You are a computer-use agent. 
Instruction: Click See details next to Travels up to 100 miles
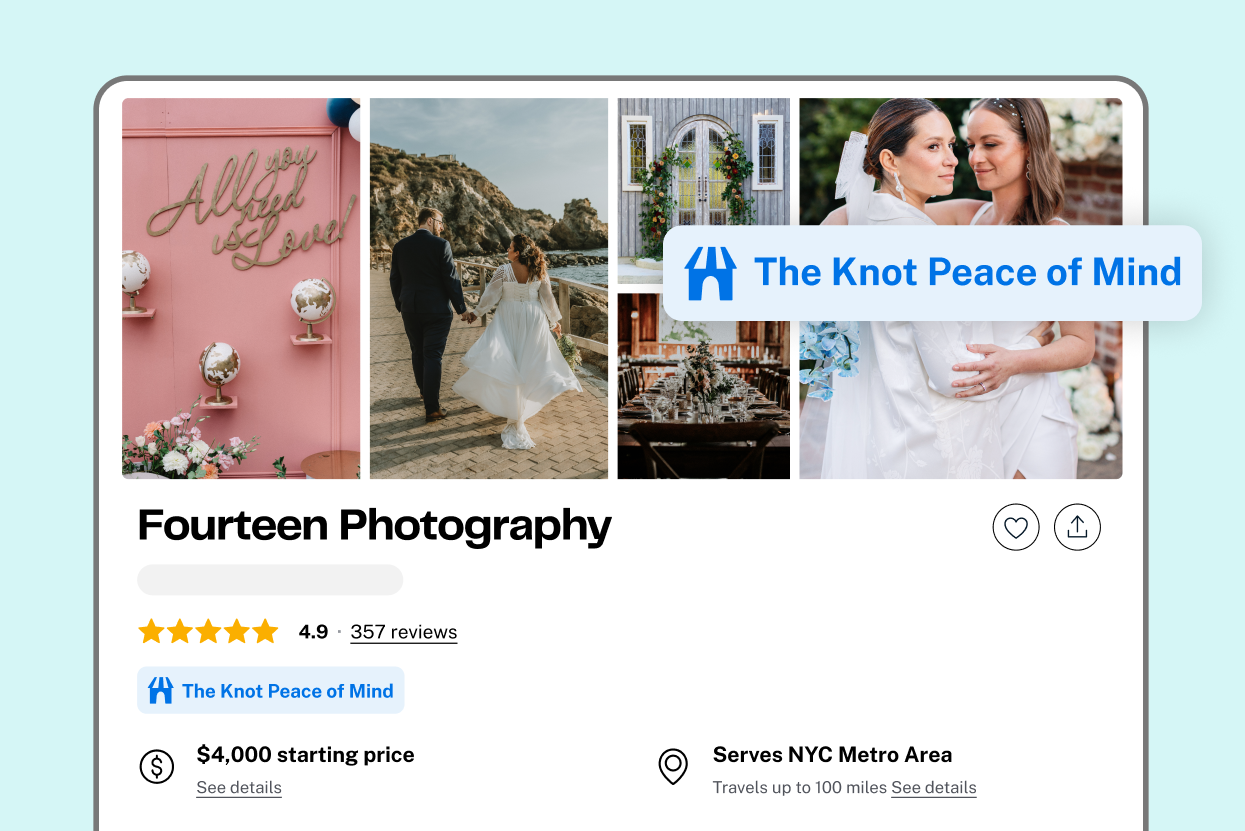[934, 788]
